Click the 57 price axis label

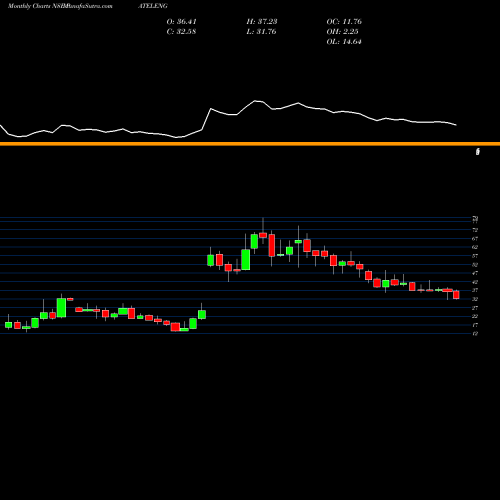click(x=475, y=256)
